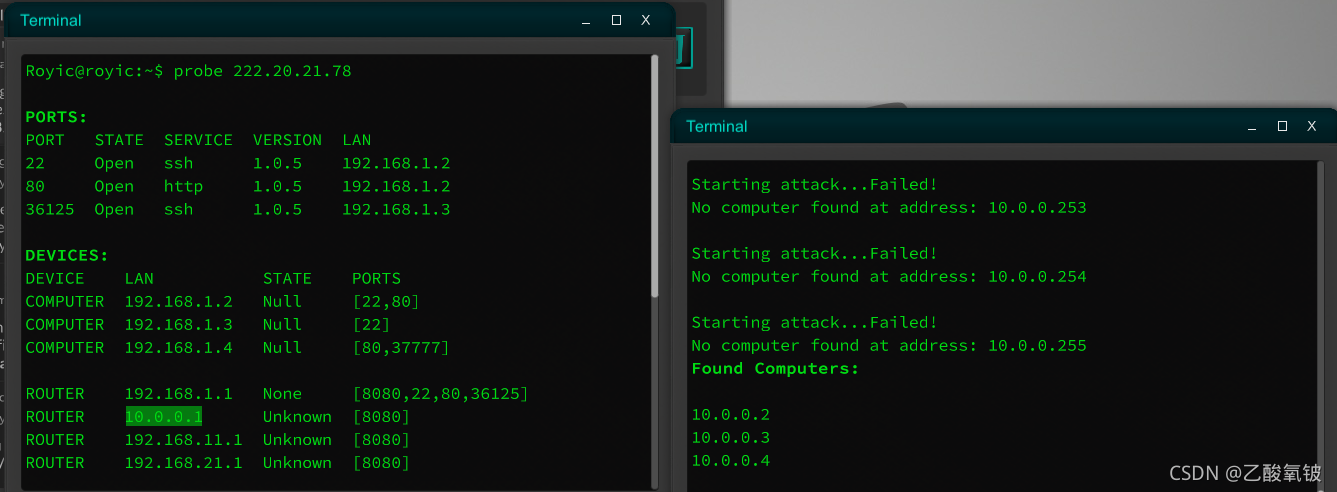
Task: Click the ROUTER address 192.168.11.1
Action: click(183, 439)
